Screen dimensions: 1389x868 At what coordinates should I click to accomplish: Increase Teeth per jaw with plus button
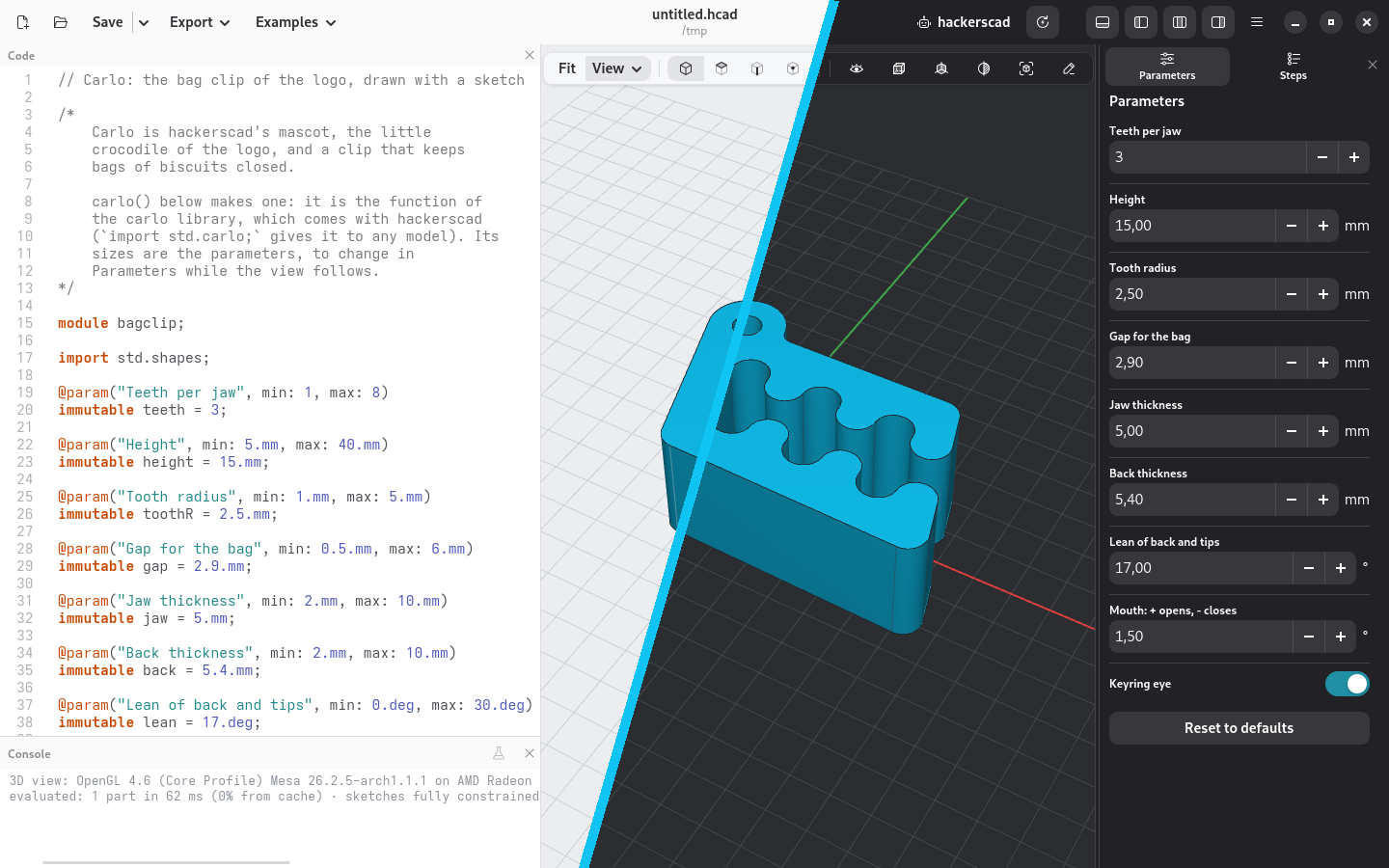(1354, 157)
